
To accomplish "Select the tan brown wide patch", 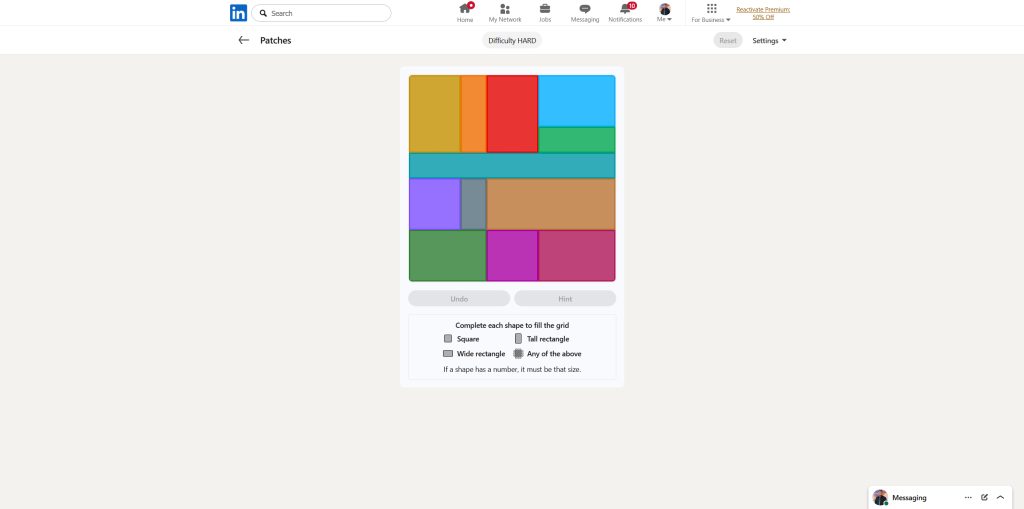I will (551, 204).
